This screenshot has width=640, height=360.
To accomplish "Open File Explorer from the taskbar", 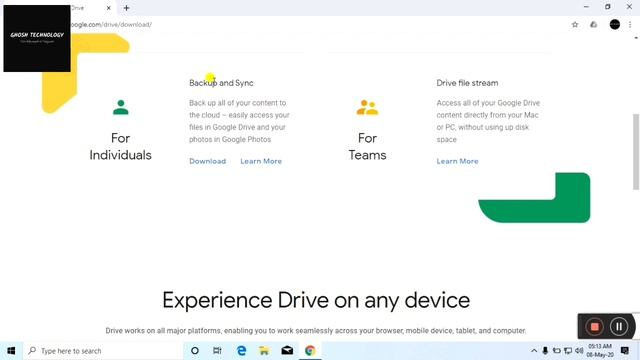I will [264, 351].
